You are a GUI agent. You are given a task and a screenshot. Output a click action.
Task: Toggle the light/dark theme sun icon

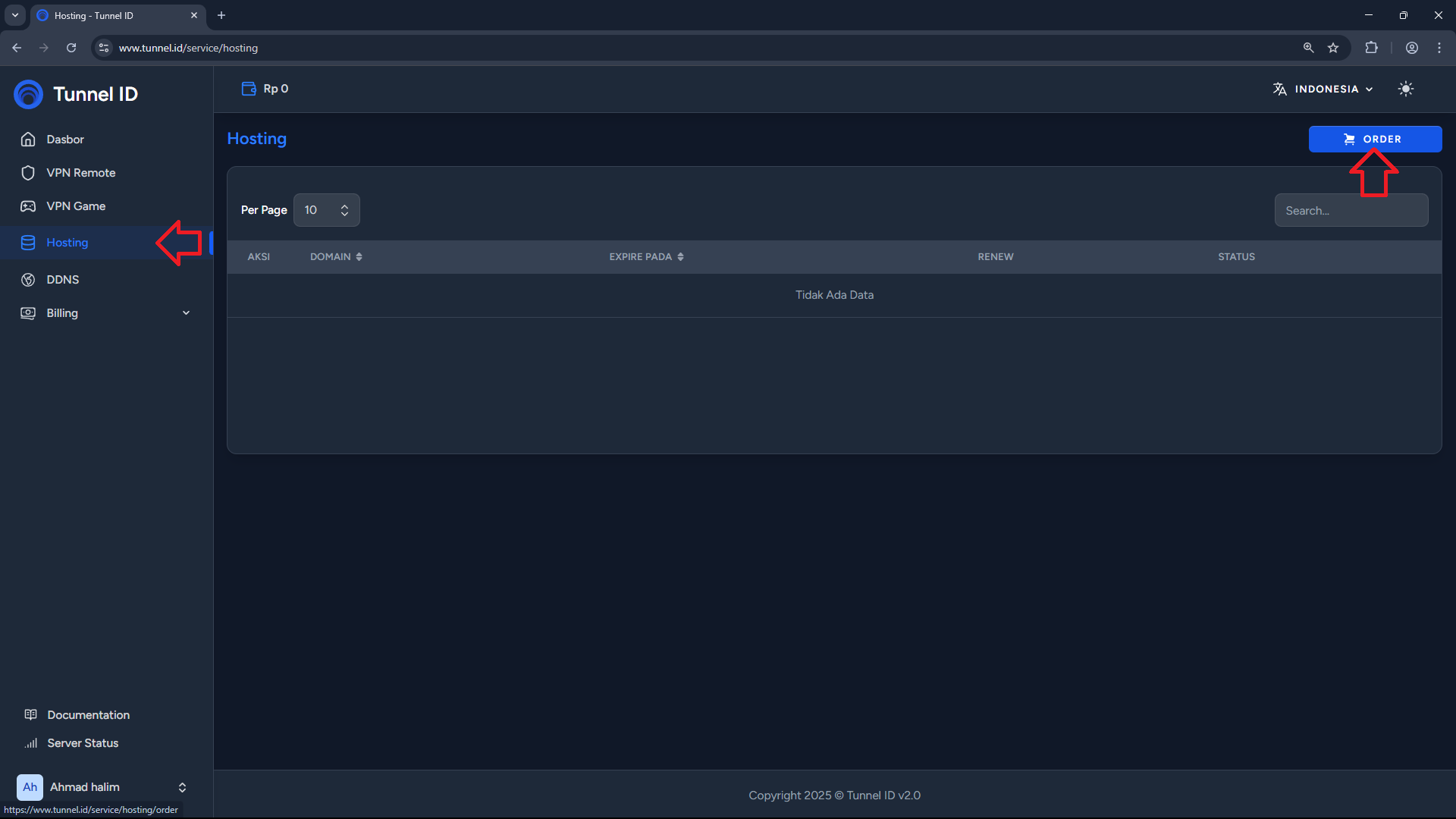[x=1405, y=89]
